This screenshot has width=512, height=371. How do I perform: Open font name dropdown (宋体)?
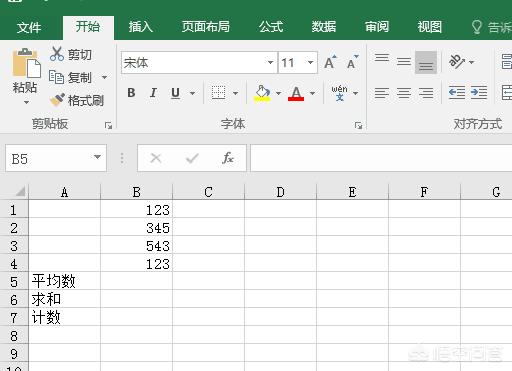(270, 62)
